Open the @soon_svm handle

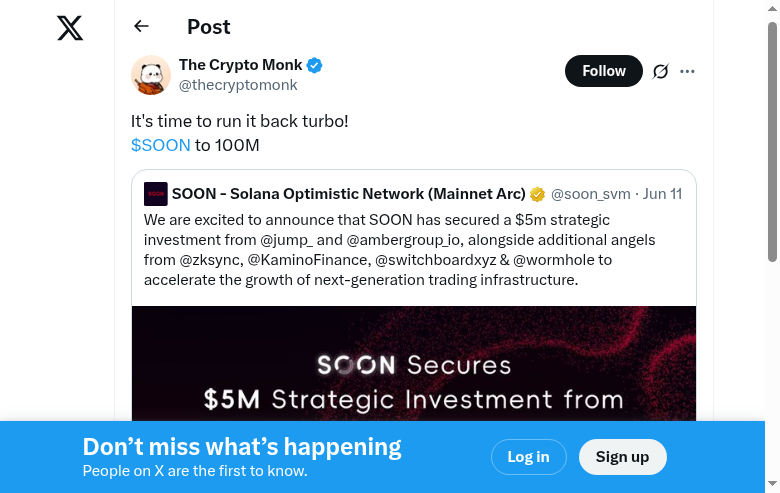(x=590, y=194)
